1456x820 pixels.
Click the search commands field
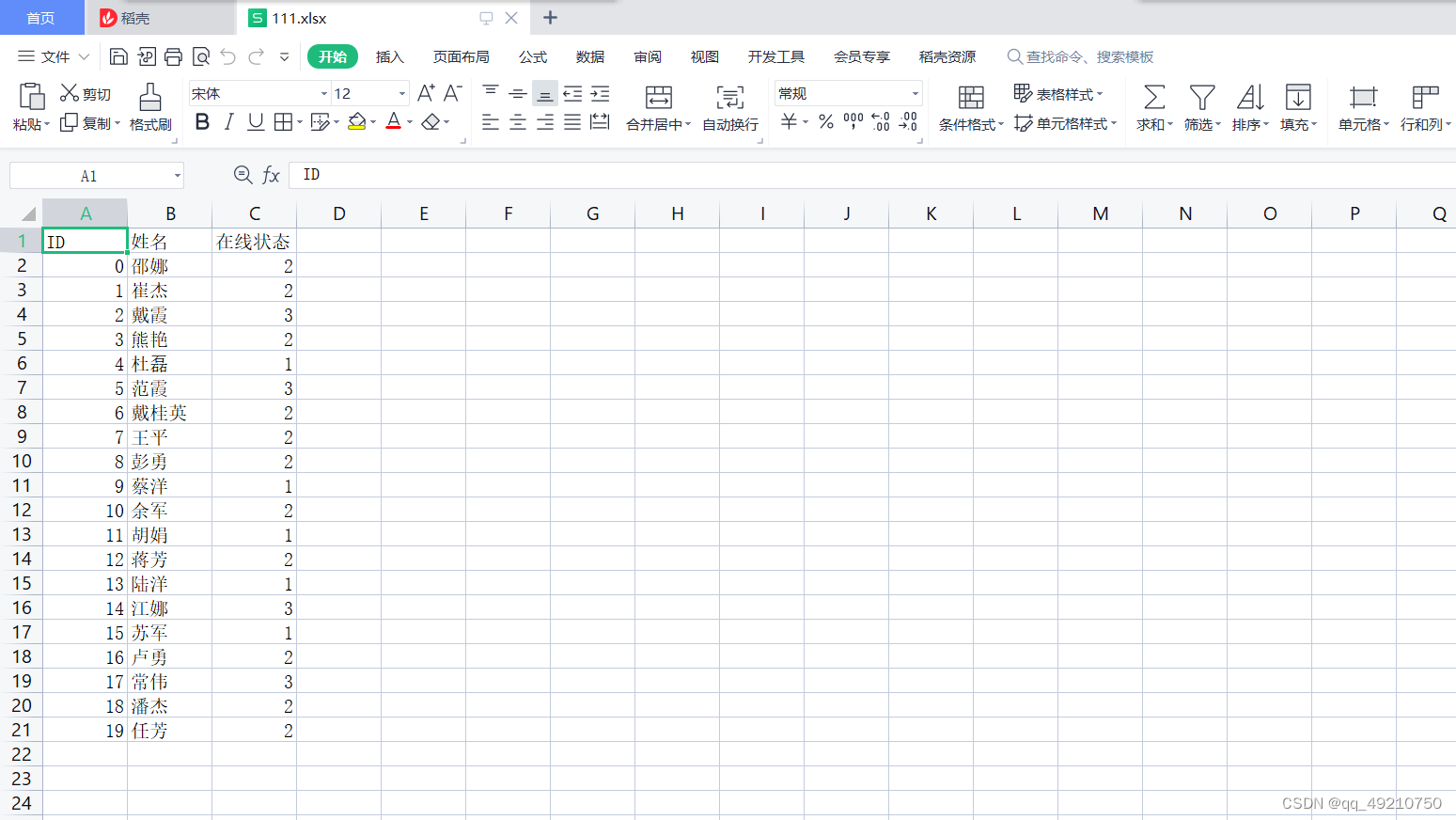click(1081, 56)
